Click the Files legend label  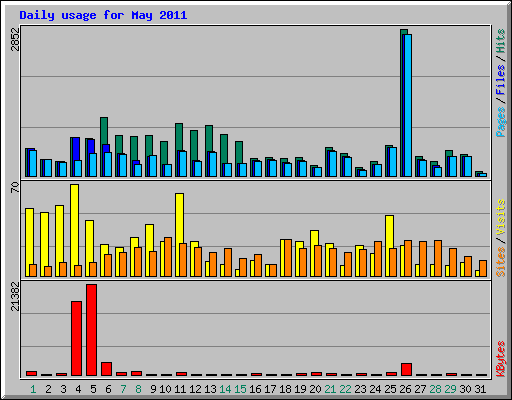(x=500, y=80)
